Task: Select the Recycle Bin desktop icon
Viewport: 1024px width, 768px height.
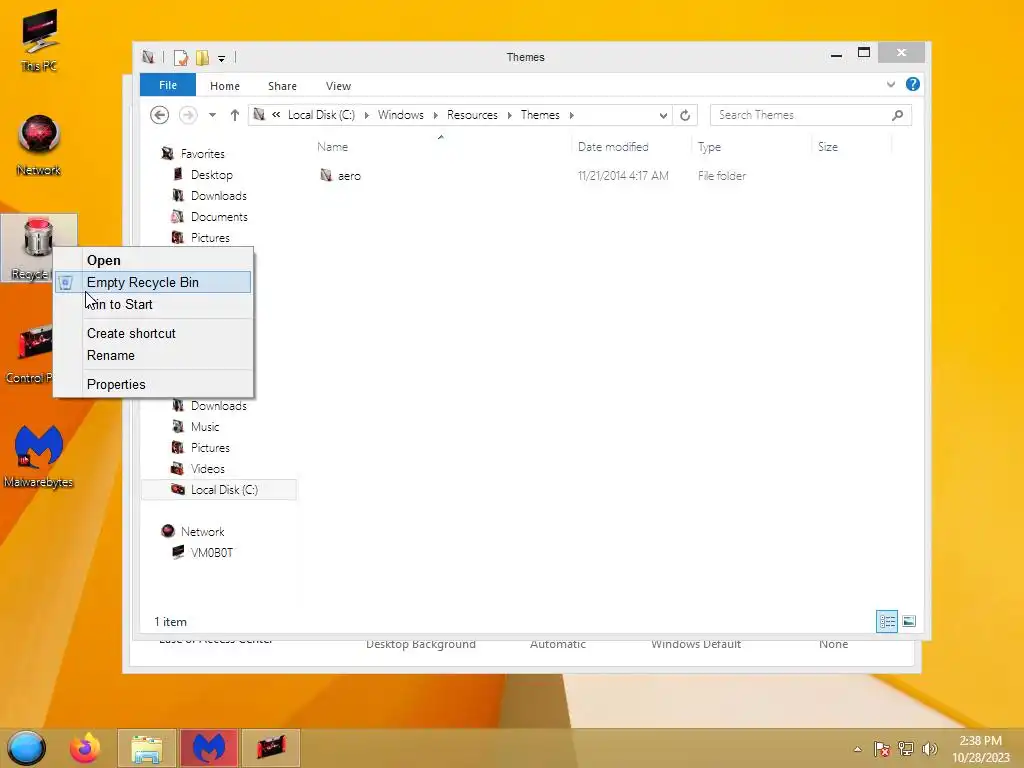Action: tap(38, 248)
